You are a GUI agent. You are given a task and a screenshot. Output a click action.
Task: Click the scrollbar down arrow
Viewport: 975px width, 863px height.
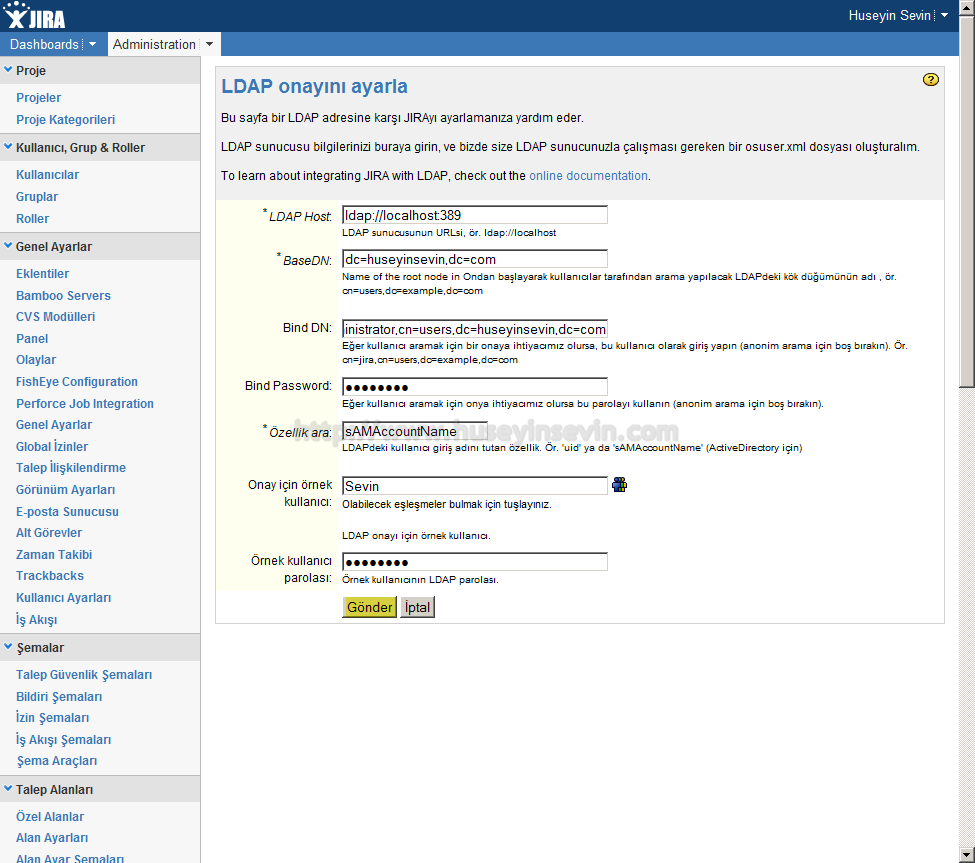967,855
